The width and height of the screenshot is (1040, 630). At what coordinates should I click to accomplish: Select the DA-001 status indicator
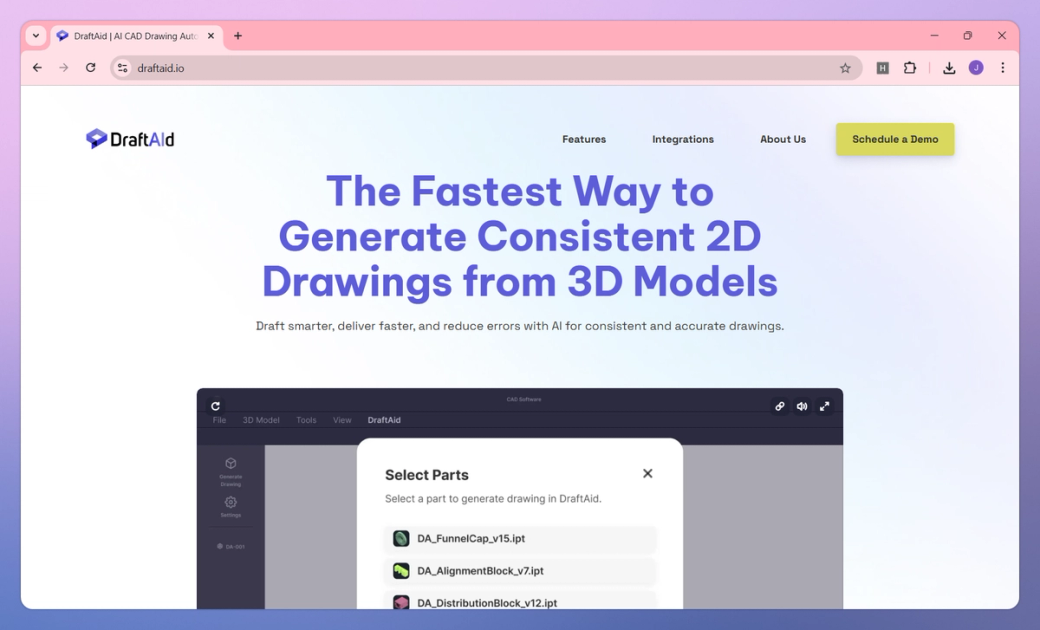click(231, 546)
